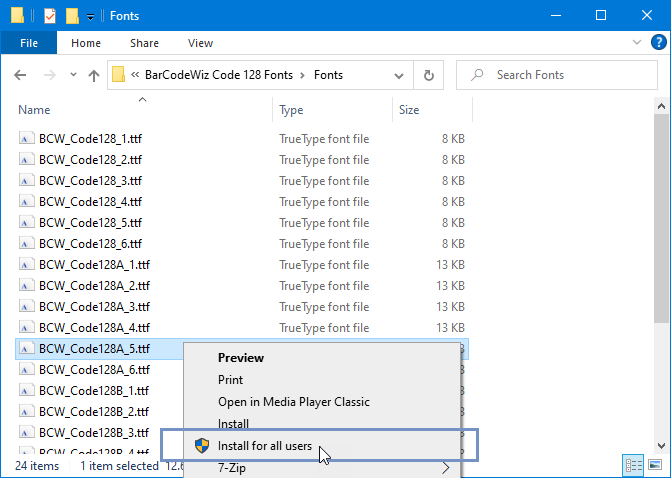Refresh the Fonts folder
The image size is (671, 478).
tap(428, 75)
